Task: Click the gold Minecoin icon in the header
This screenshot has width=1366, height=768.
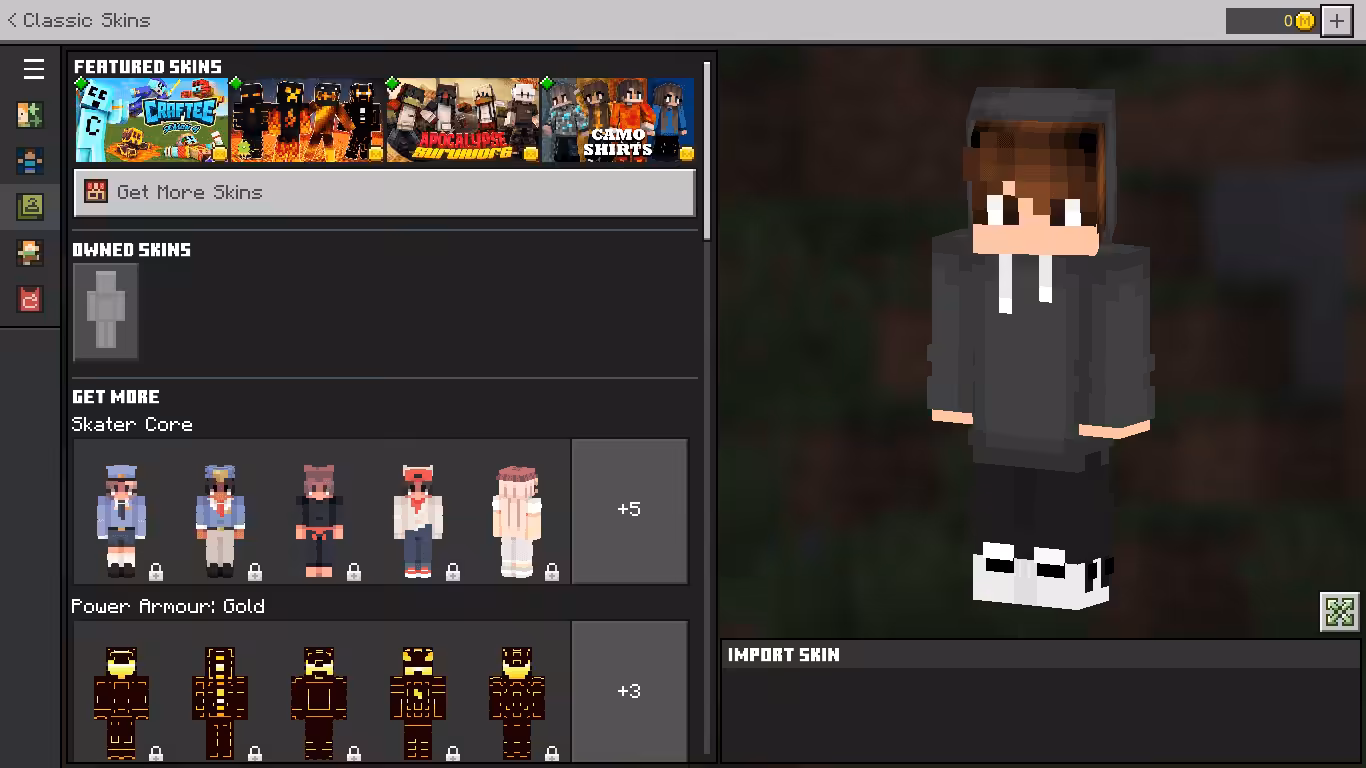Action: pyautogui.click(x=1305, y=21)
